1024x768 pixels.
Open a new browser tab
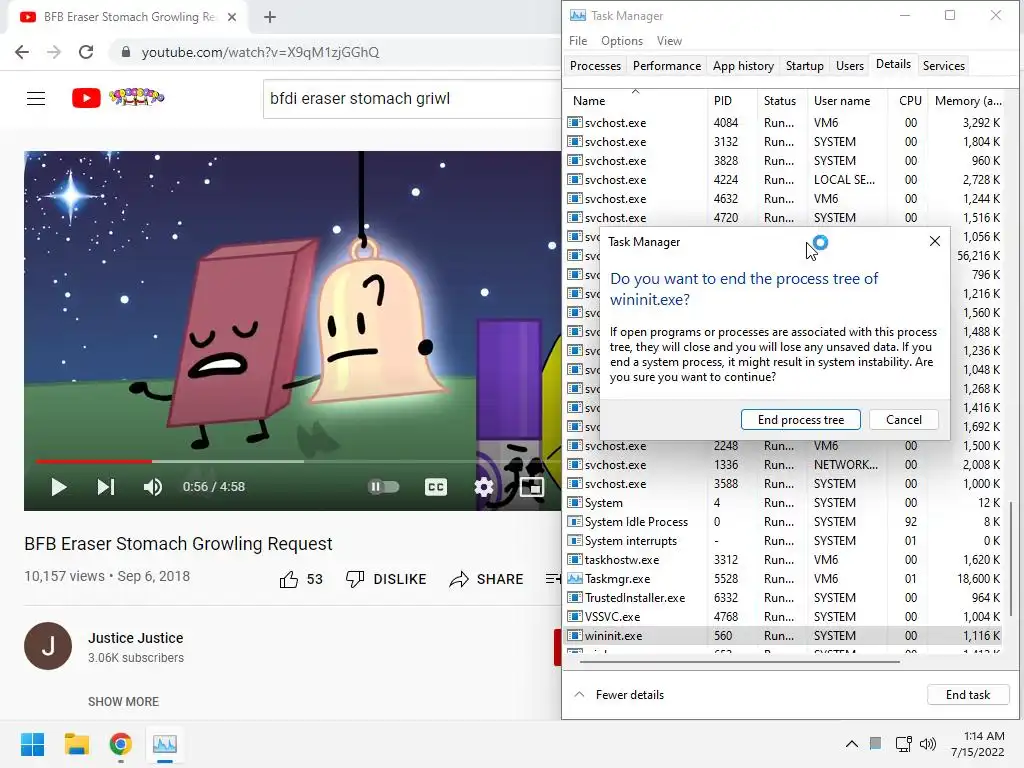(270, 17)
